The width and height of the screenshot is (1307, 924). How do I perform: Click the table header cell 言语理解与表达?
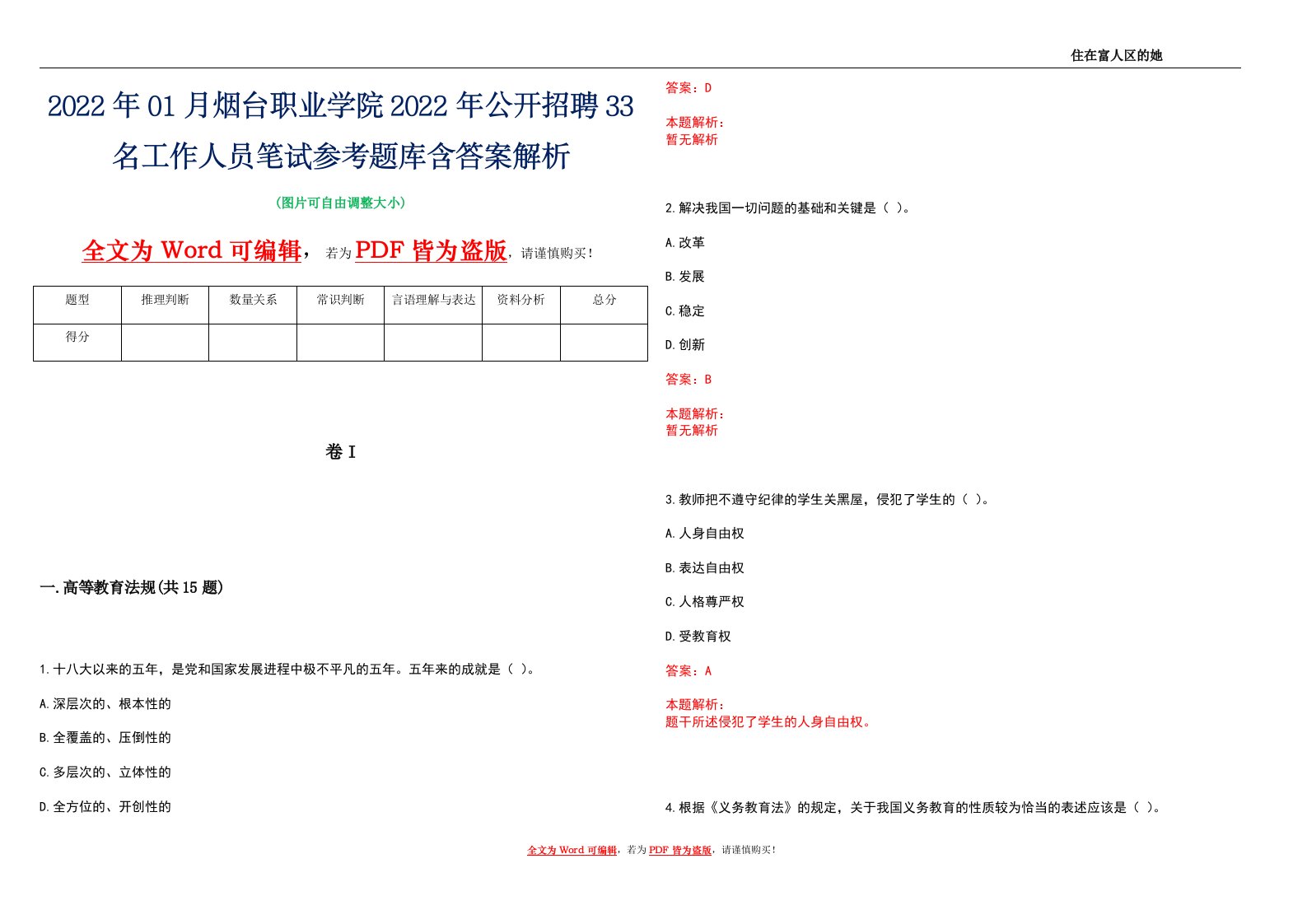433,300
